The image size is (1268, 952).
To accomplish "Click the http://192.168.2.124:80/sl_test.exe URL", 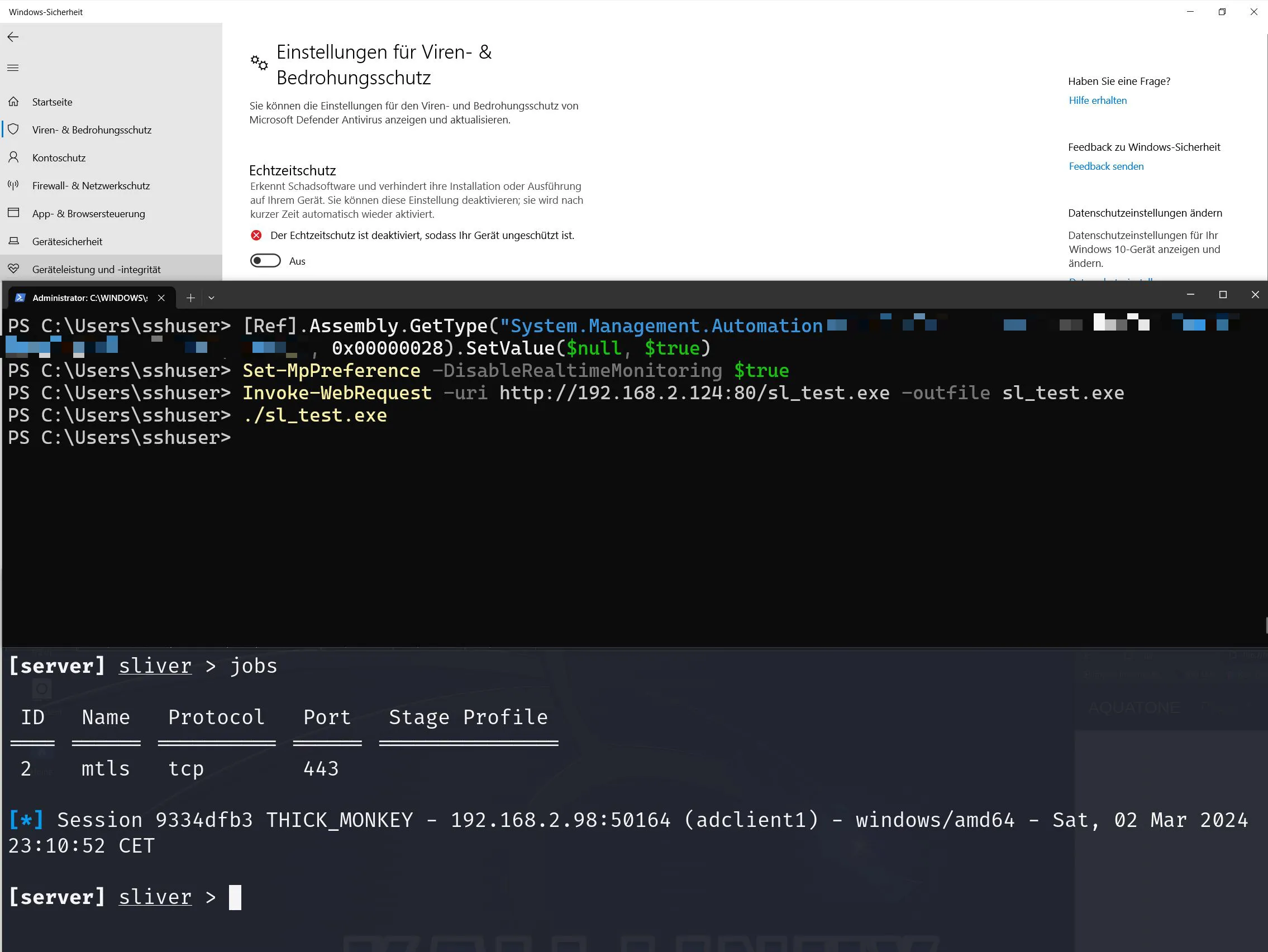I will click(x=694, y=393).
